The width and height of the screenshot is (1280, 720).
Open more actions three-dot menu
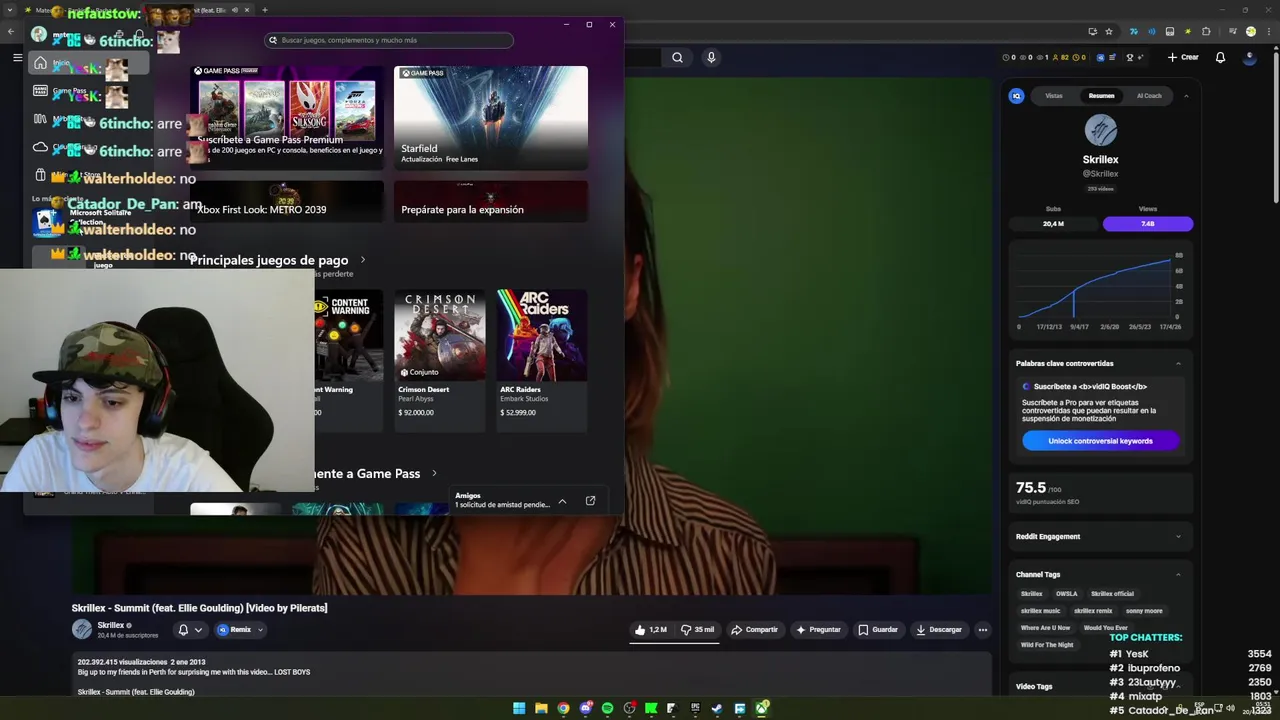point(983,630)
